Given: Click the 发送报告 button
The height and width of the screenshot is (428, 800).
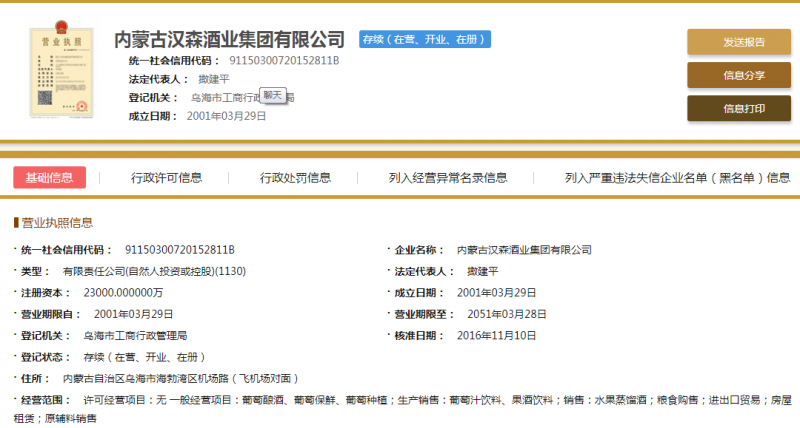Looking at the screenshot, I should [x=739, y=42].
